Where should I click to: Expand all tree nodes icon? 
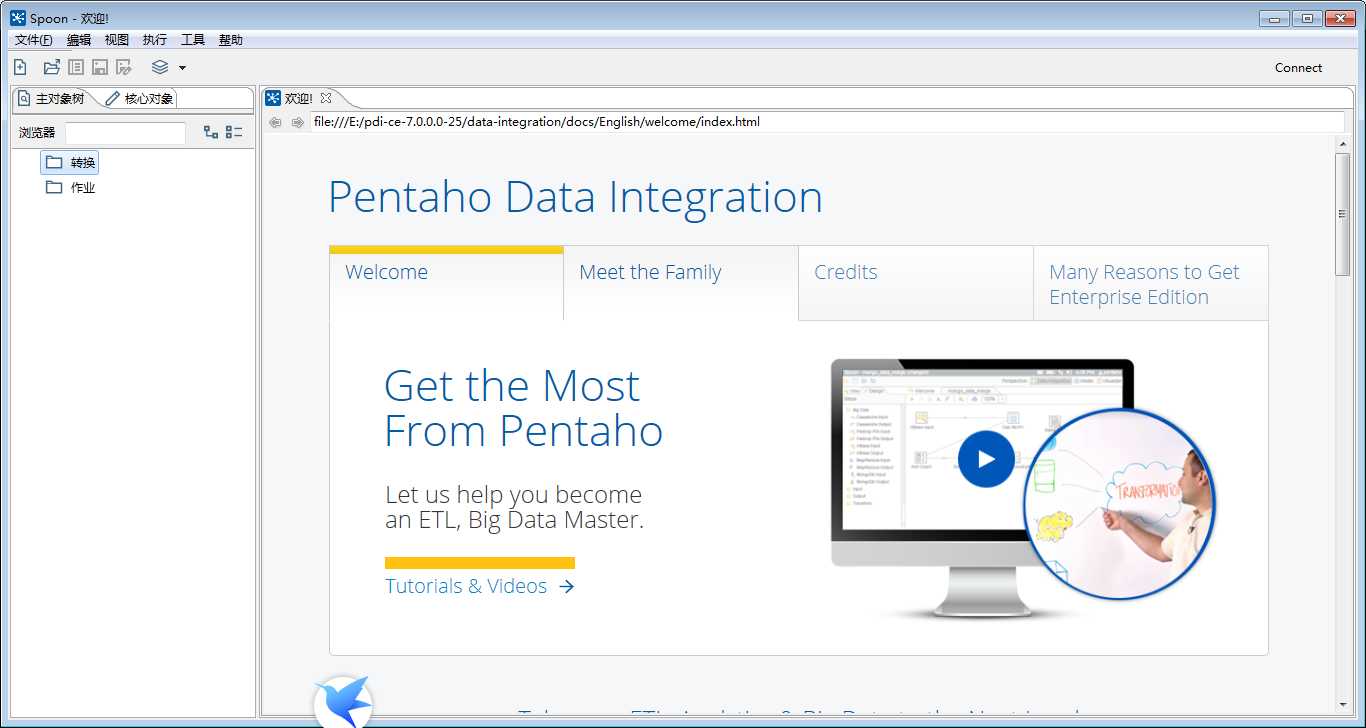coord(211,132)
